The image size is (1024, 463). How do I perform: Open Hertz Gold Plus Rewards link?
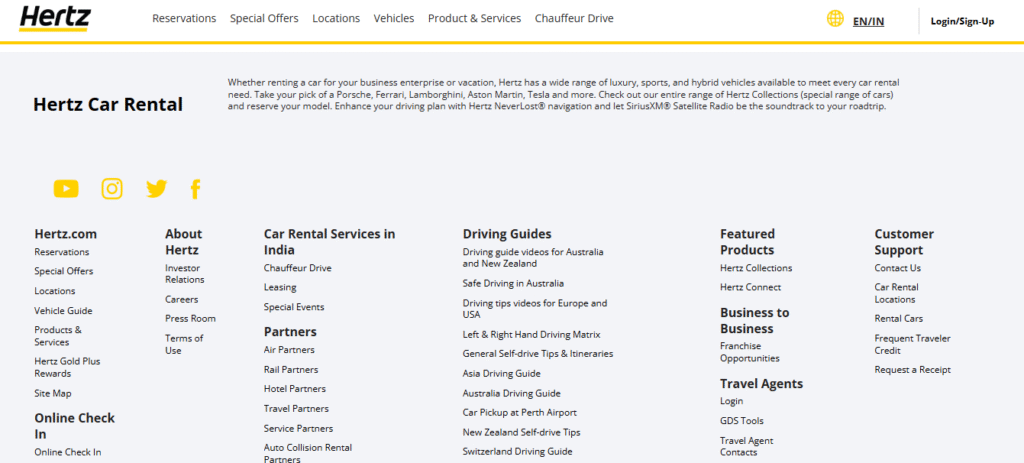[67, 367]
